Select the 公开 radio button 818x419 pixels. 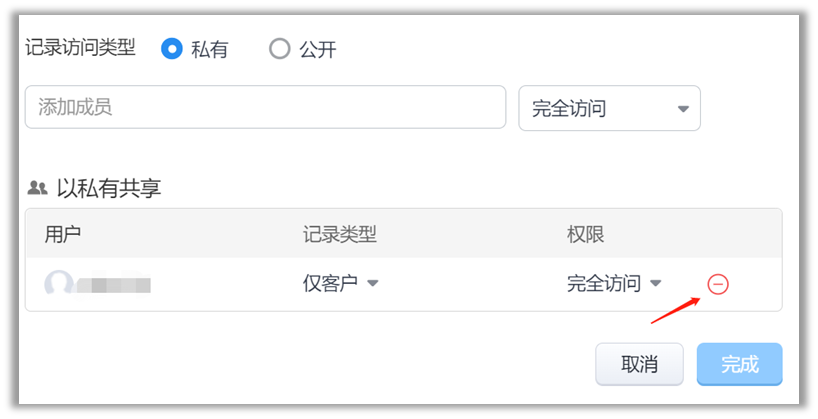click(280, 49)
